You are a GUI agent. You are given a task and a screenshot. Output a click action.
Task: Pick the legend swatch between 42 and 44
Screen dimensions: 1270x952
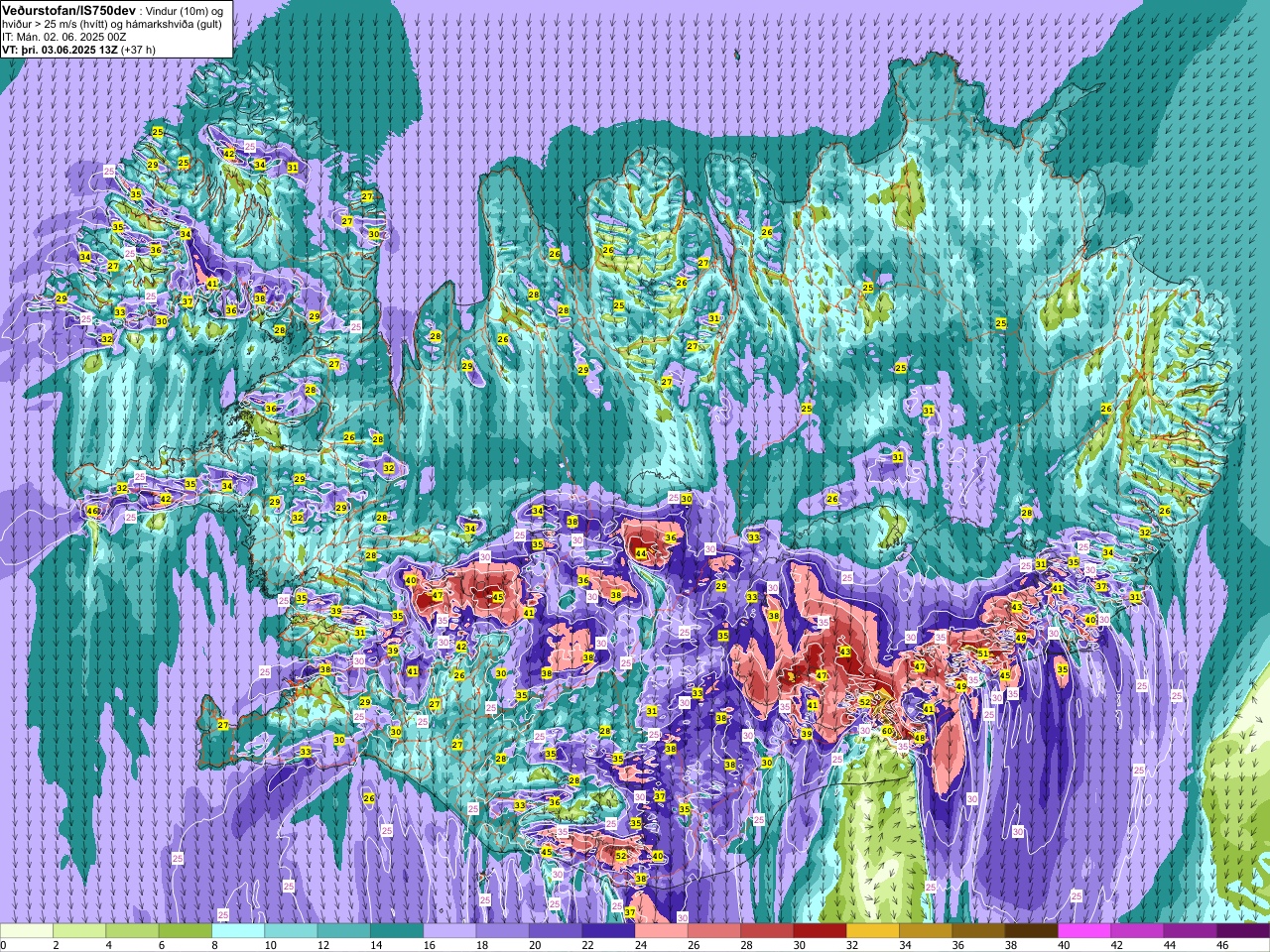[1137, 932]
